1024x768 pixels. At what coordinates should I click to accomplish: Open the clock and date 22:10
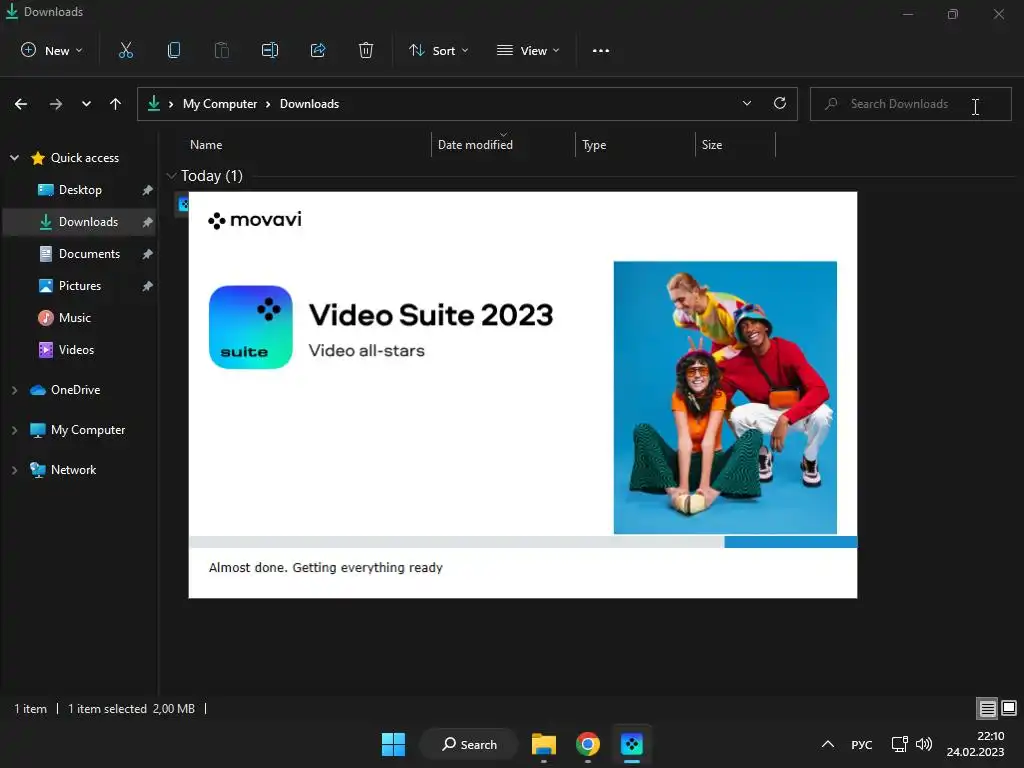[975, 744]
